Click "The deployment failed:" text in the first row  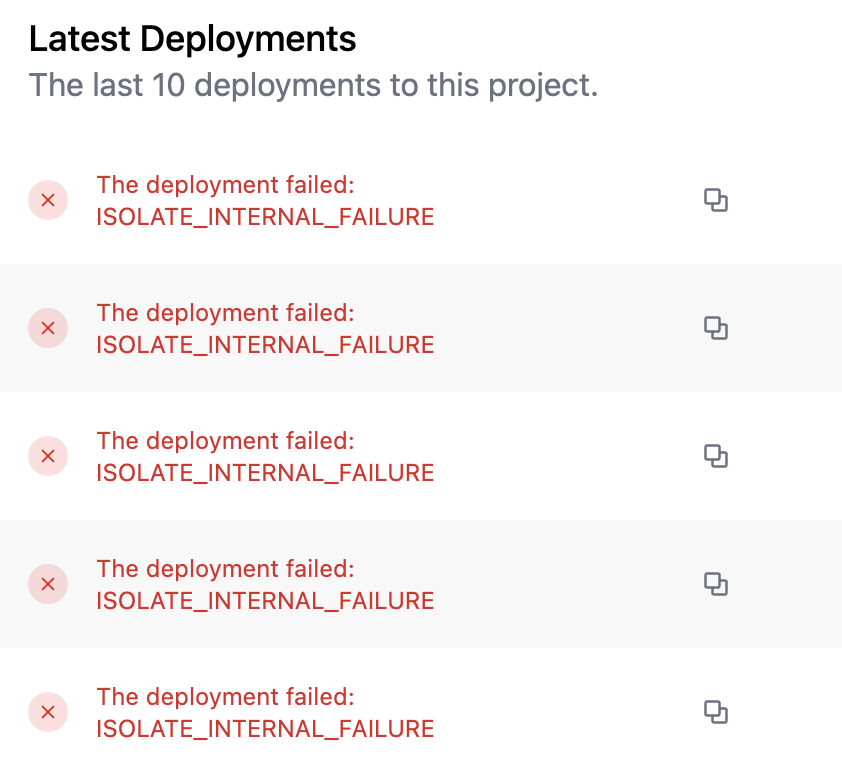point(225,185)
